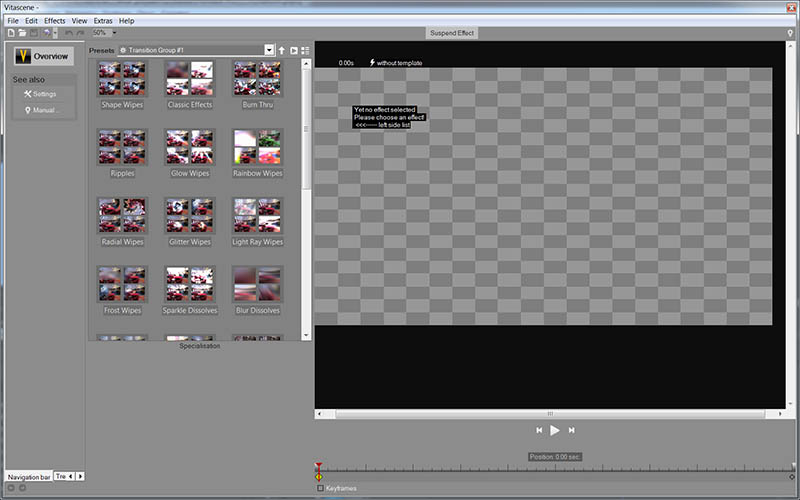Click the Position 0.00 sec readout
Screen dimensions: 800x500
(555, 457)
